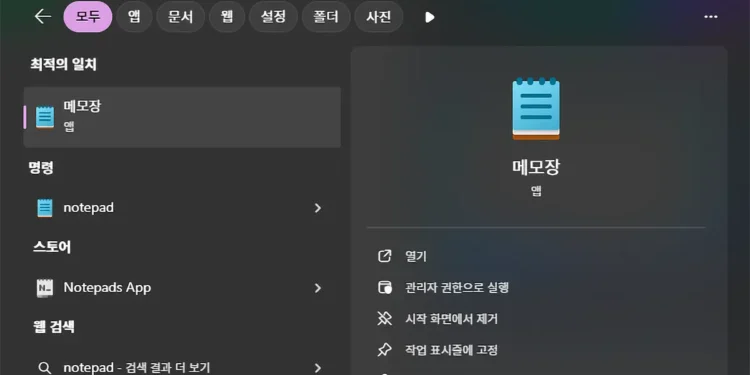Select the notepad command result

pos(182,208)
